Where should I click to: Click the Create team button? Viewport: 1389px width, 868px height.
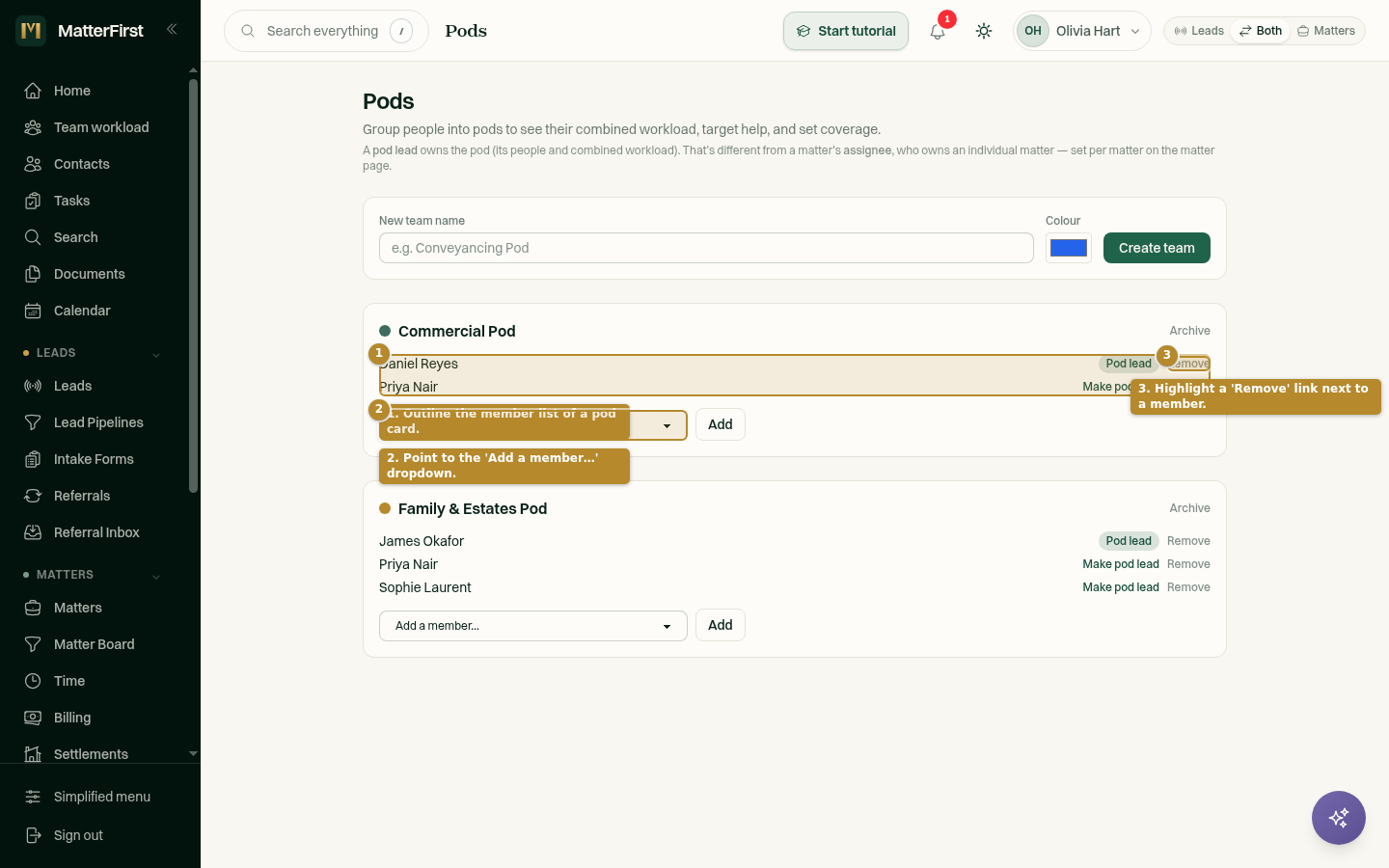click(1157, 248)
